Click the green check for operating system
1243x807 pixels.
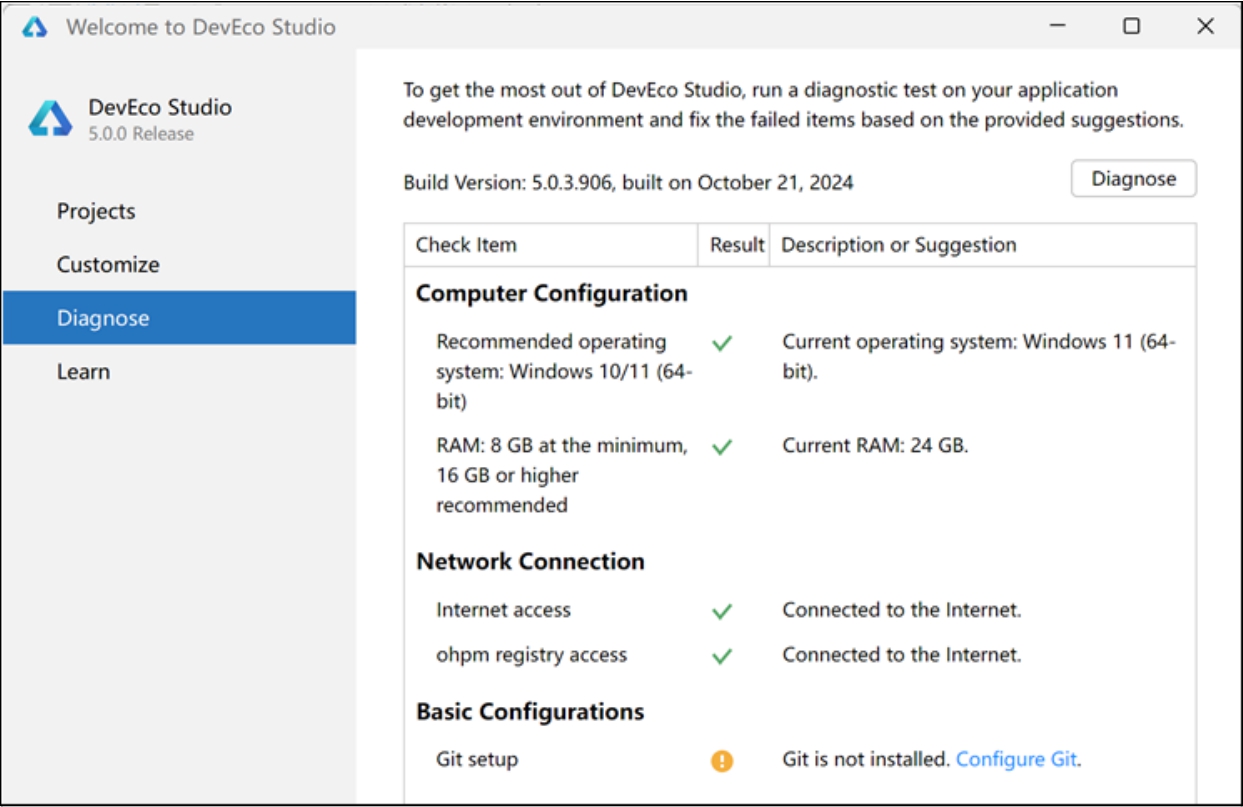pyautogui.click(x=722, y=343)
